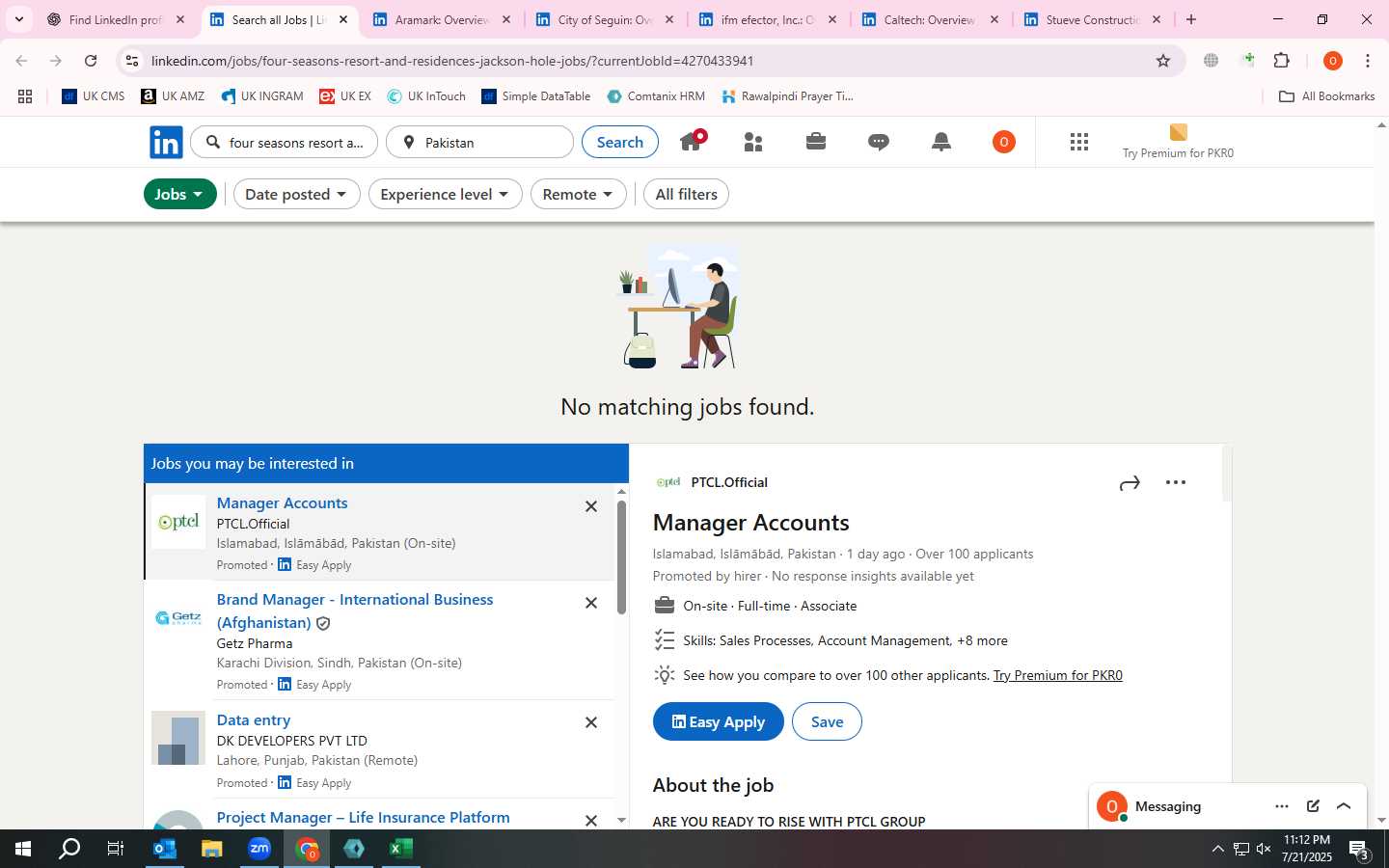Switch to Caltech: Overview tab
Screen dimensions: 1389x868
tap(931, 19)
